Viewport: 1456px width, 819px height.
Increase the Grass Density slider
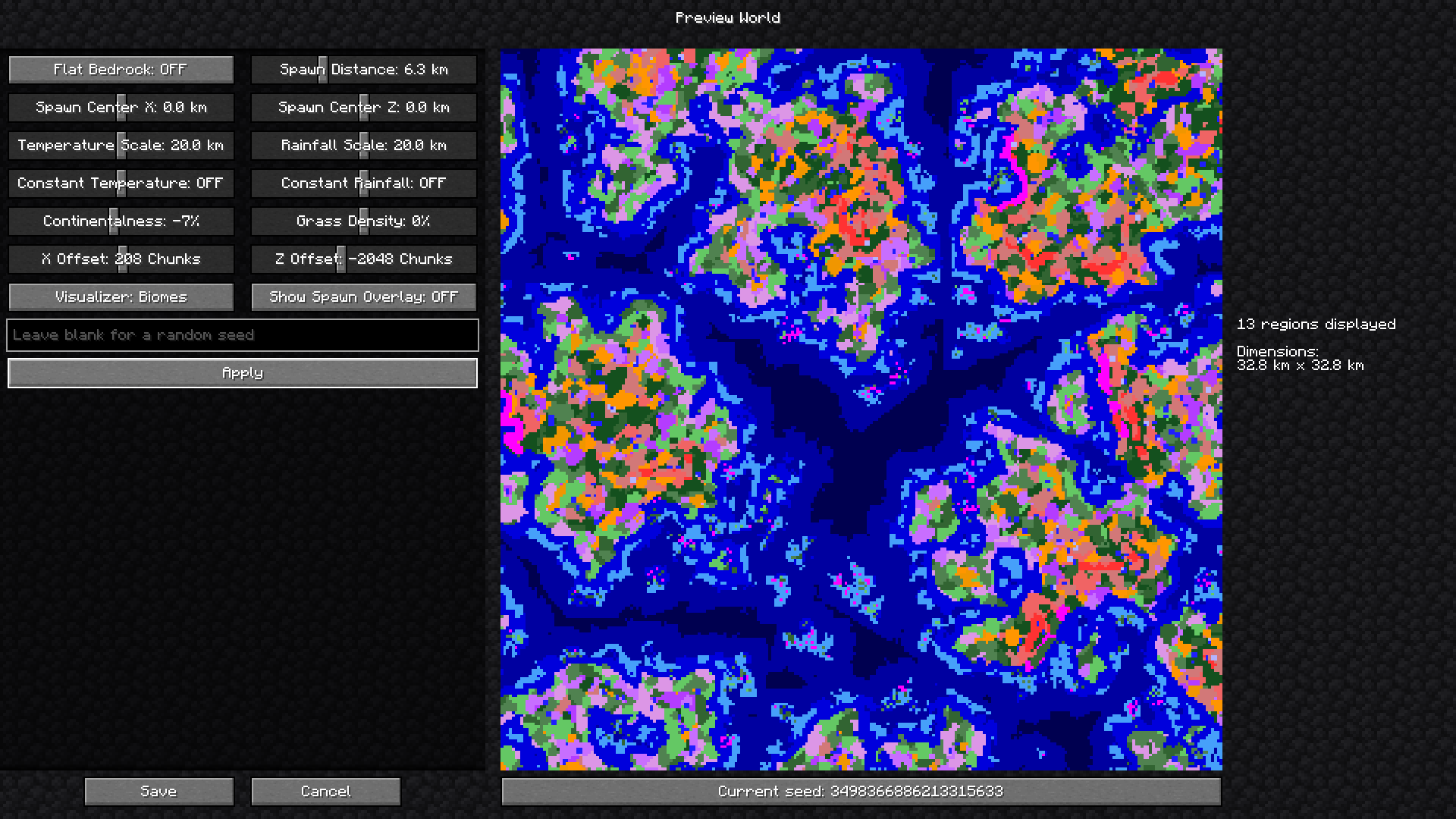point(363,221)
